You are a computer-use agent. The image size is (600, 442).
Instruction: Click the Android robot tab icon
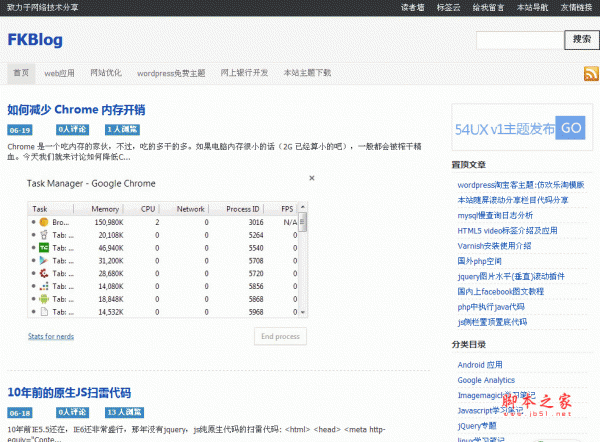[x=44, y=299]
